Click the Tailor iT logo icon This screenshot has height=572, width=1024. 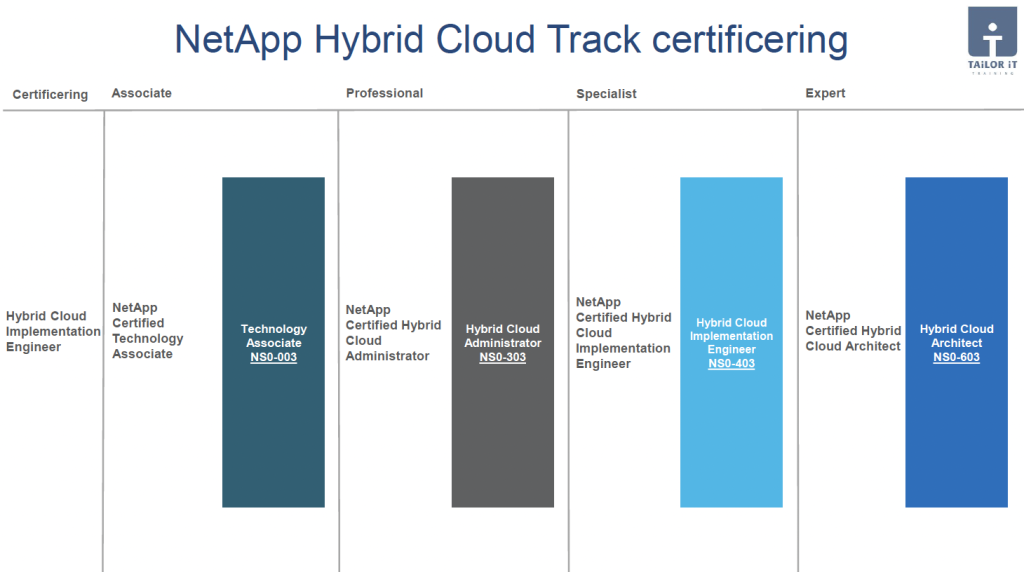[x=992, y=40]
